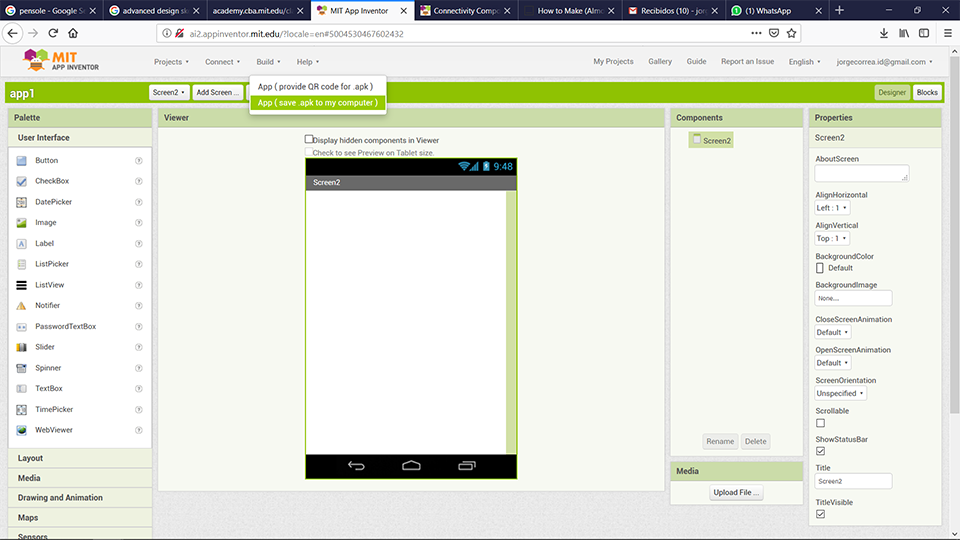Open the My Projects link
Viewport: 960px width, 540px height.
[x=613, y=61]
